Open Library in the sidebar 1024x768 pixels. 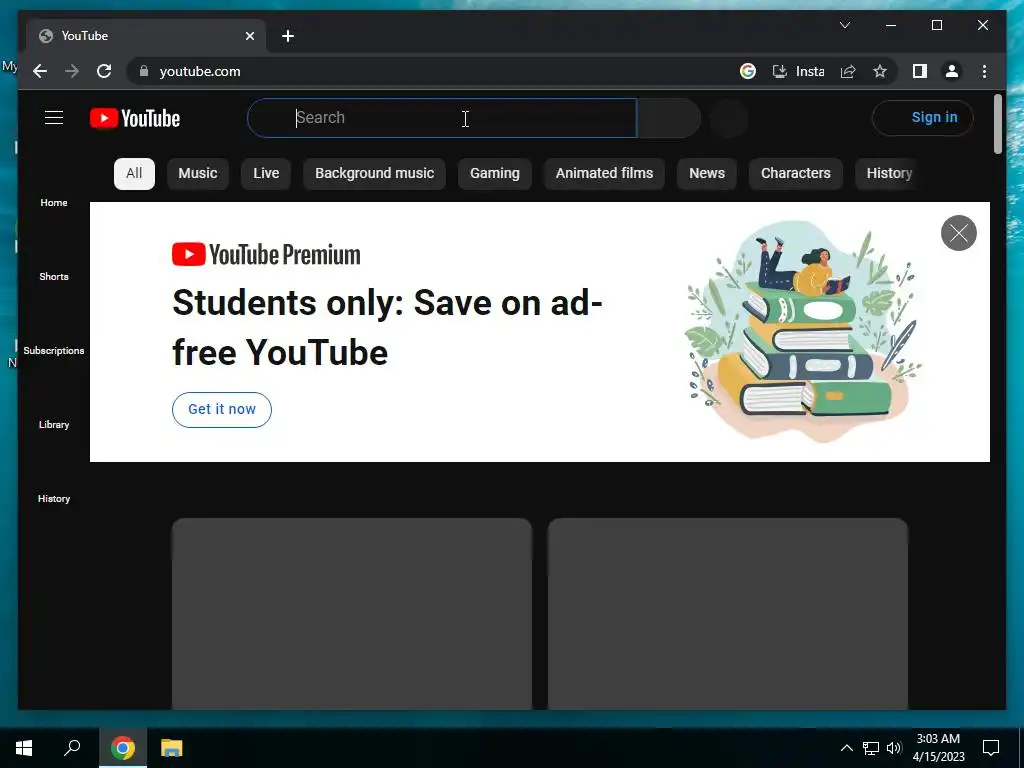(x=54, y=424)
